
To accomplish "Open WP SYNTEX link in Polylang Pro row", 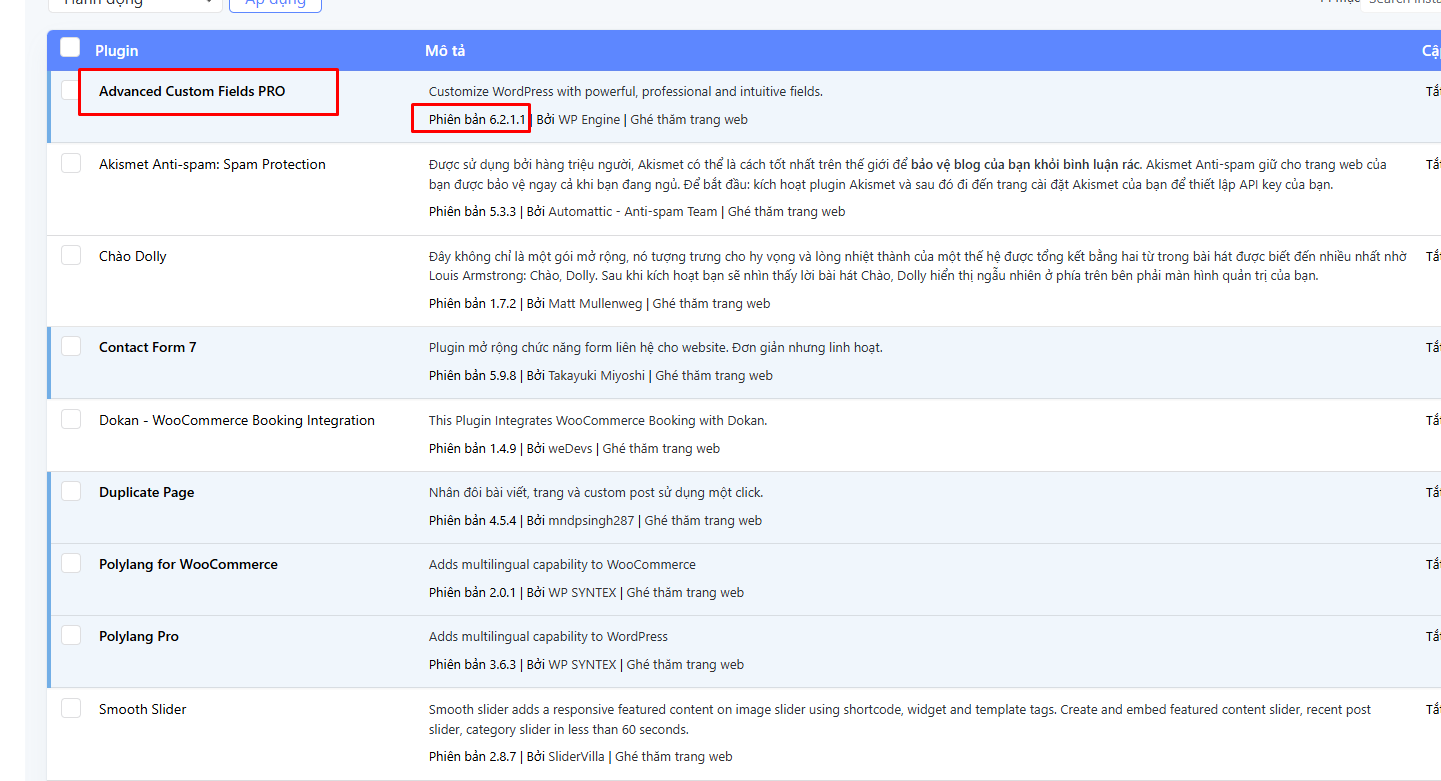I will [582, 665].
